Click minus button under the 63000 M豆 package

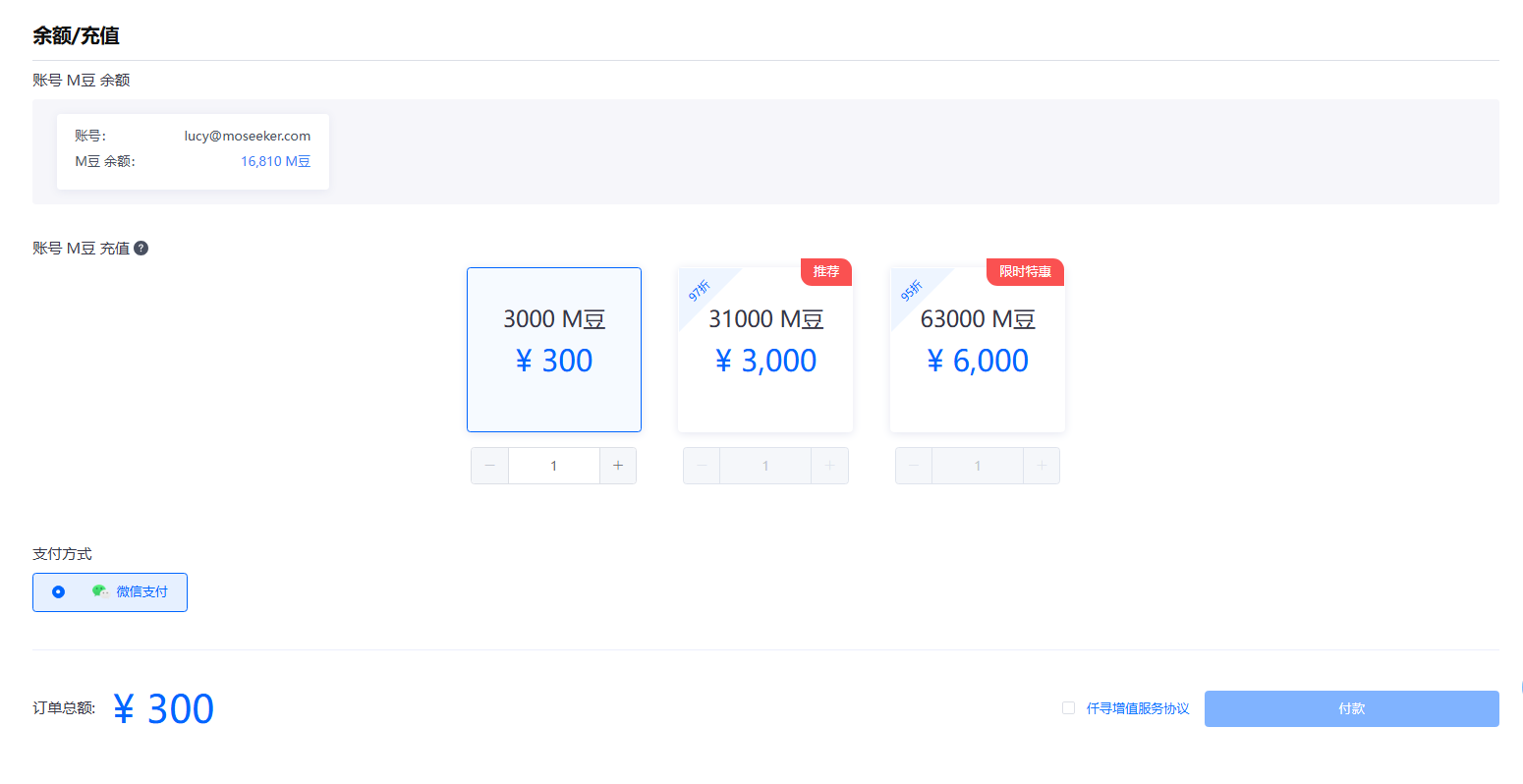[914, 466]
